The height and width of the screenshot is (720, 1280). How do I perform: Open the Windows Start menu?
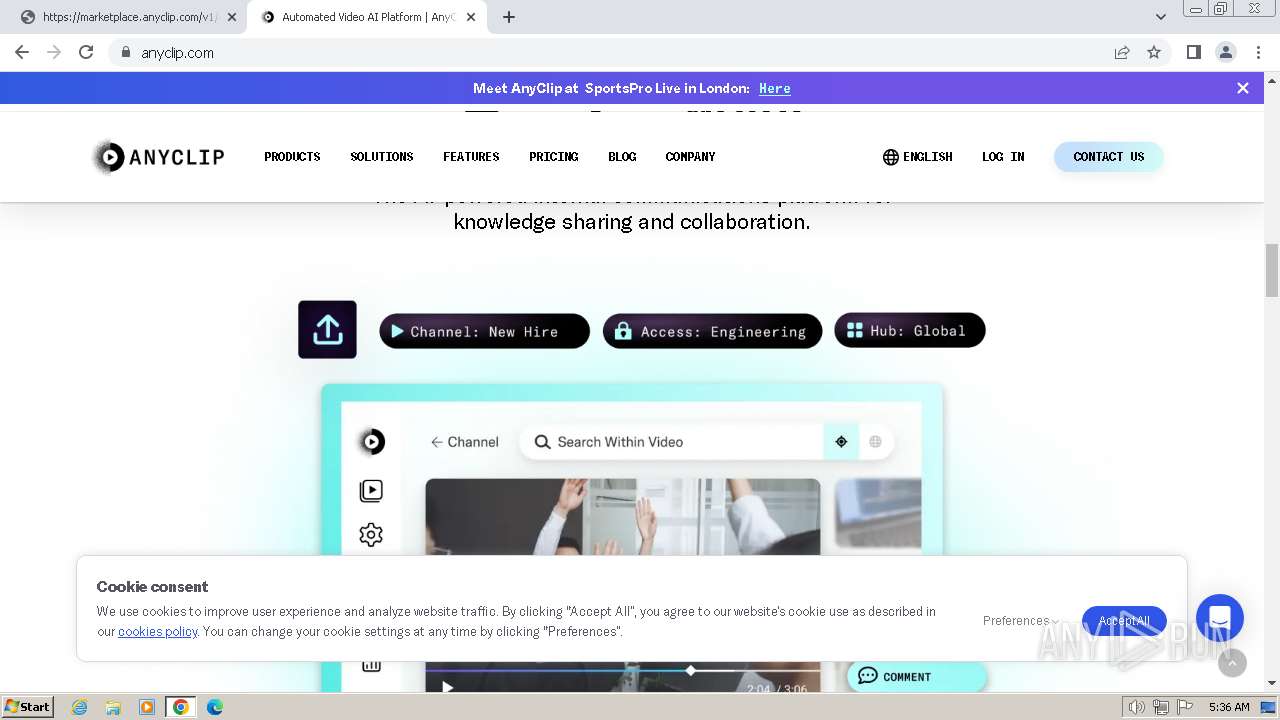27,707
